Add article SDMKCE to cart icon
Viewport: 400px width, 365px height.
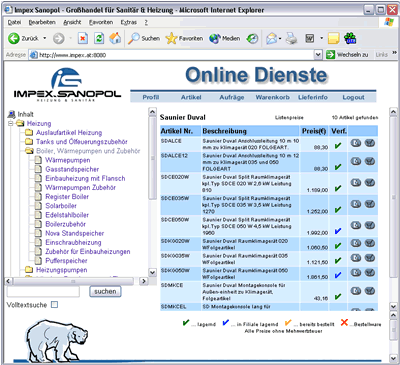[370, 291]
